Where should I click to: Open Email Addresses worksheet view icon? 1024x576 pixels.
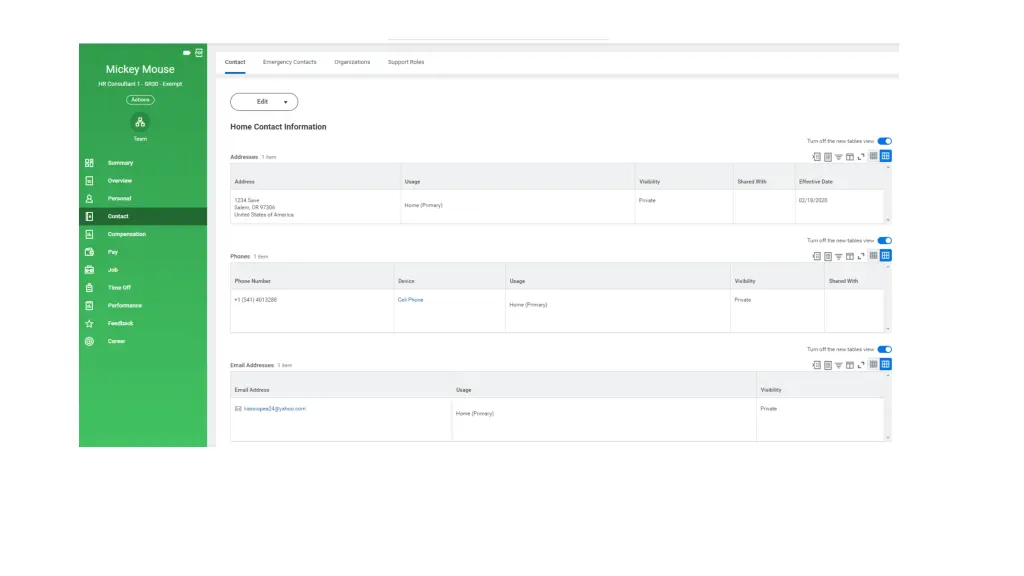[827, 365]
